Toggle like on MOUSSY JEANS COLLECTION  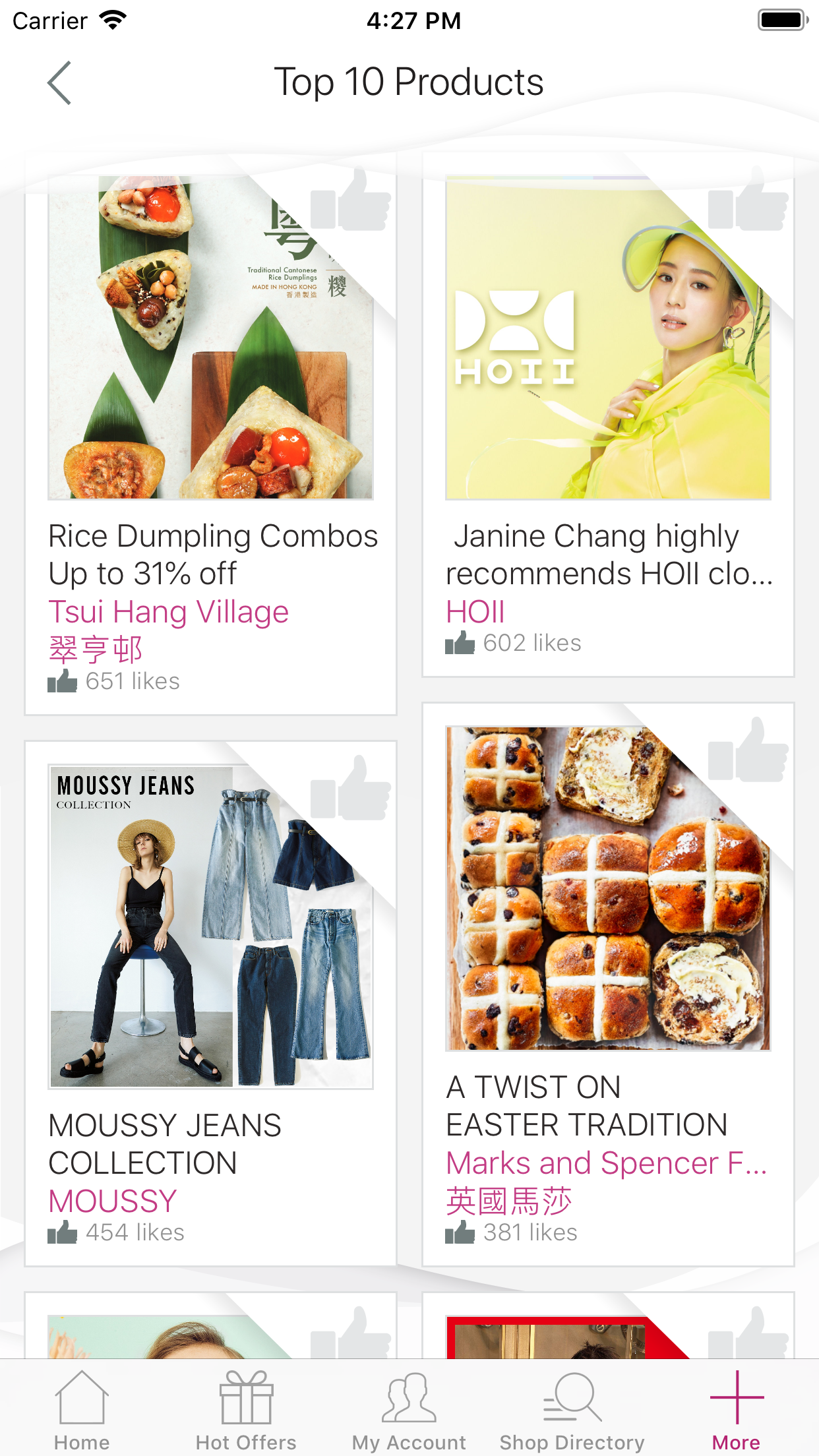coord(351,790)
